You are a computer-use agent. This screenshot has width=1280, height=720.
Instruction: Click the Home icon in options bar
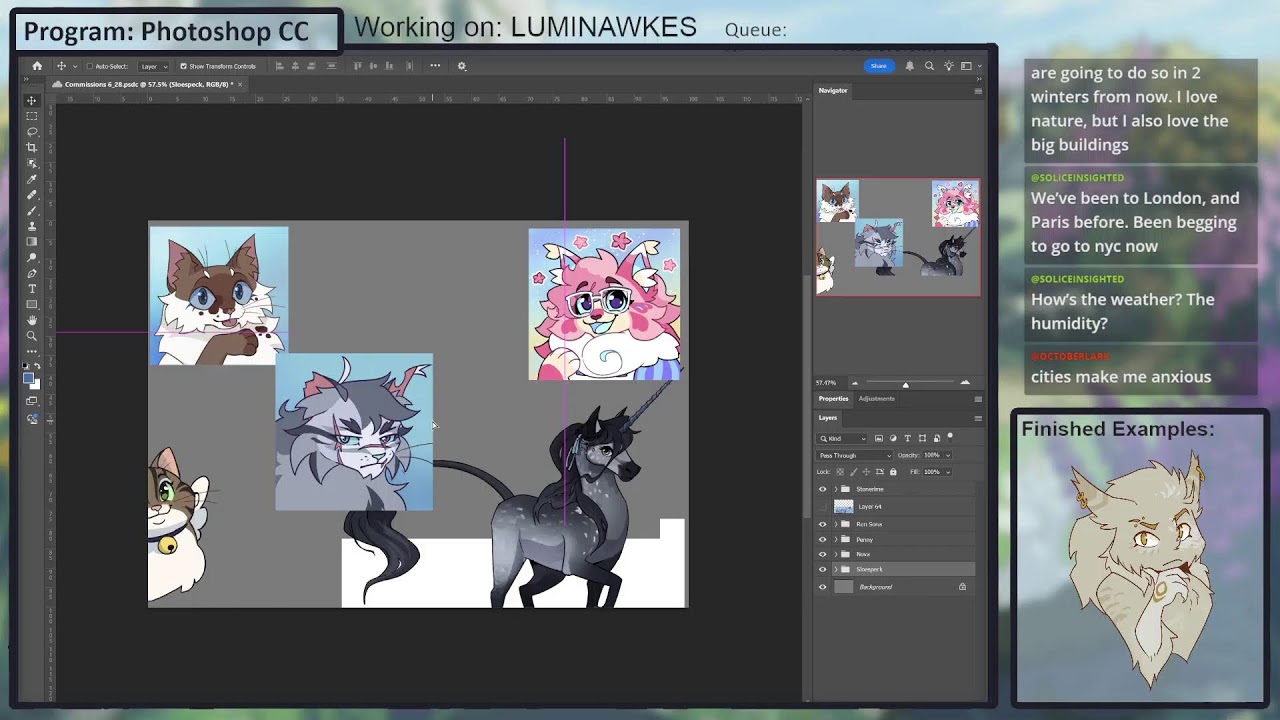pyautogui.click(x=37, y=66)
